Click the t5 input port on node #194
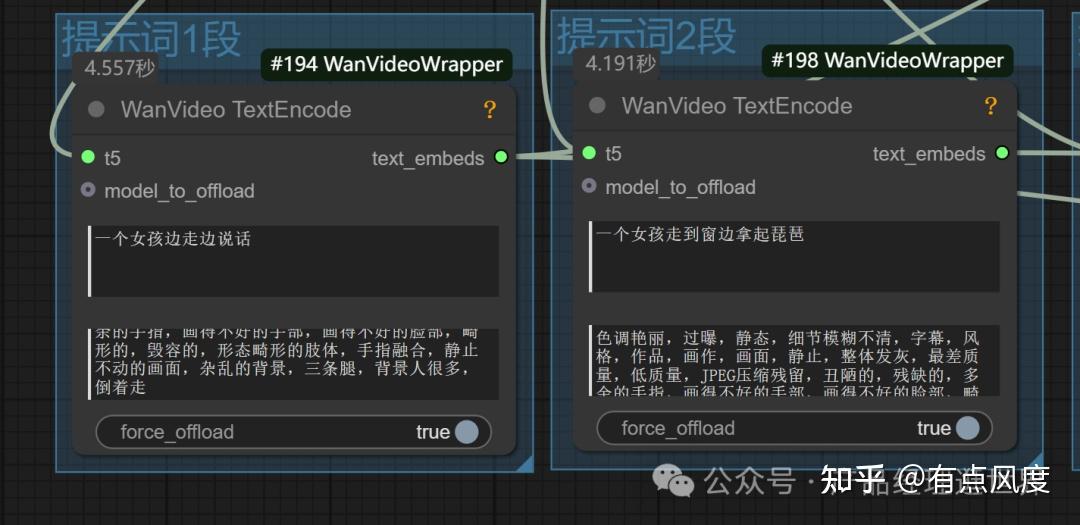The height and width of the screenshot is (525, 1080). pyautogui.click(x=87, y=157)
